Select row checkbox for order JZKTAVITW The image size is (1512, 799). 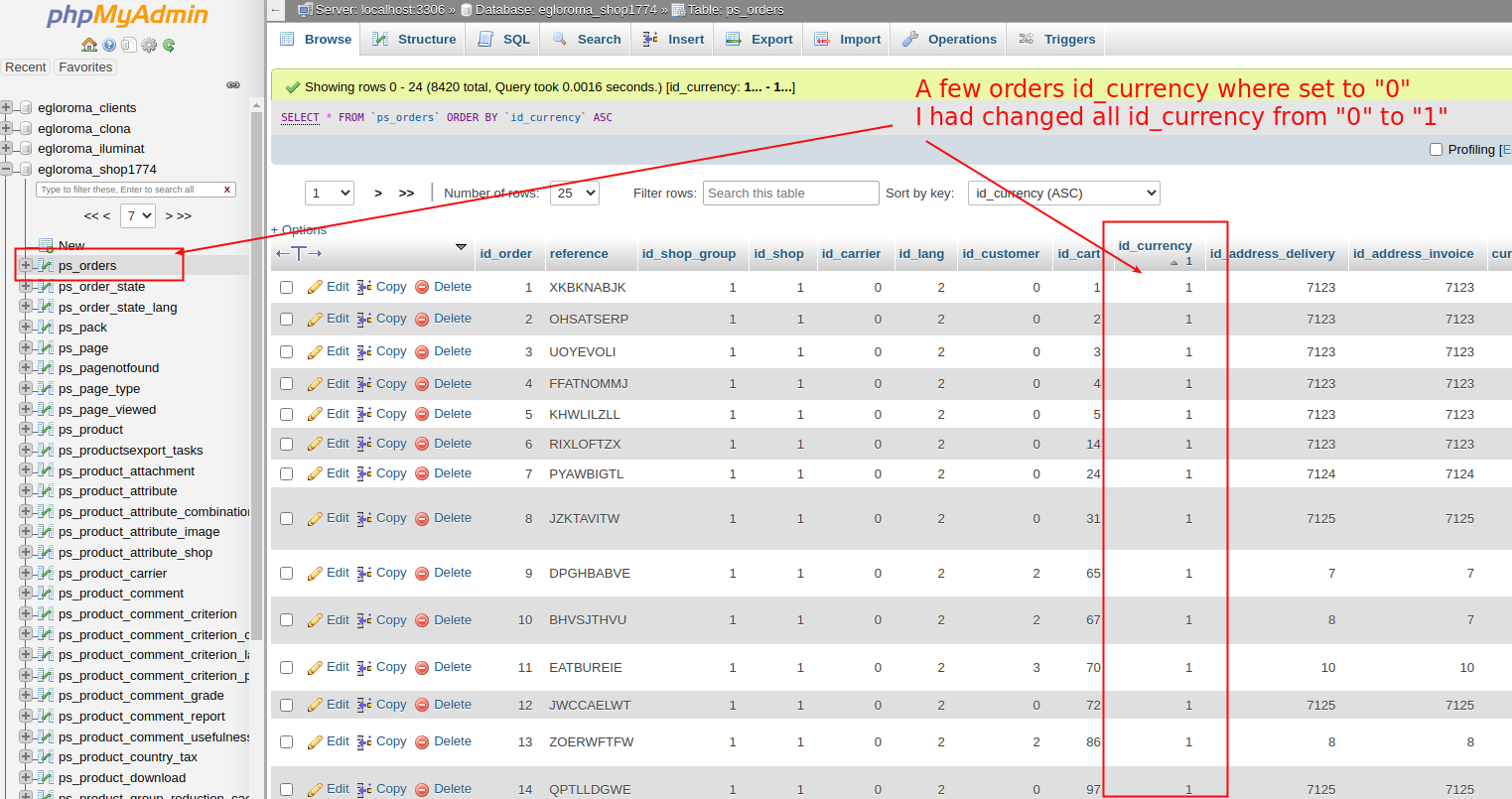pos(287,518)
